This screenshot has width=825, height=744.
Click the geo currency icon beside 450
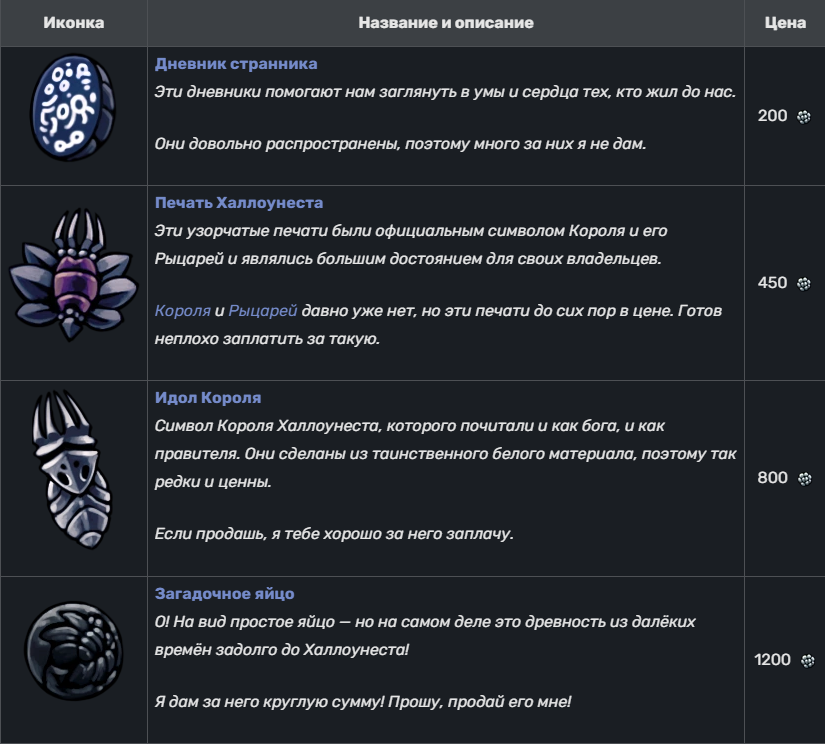[804, 284]
